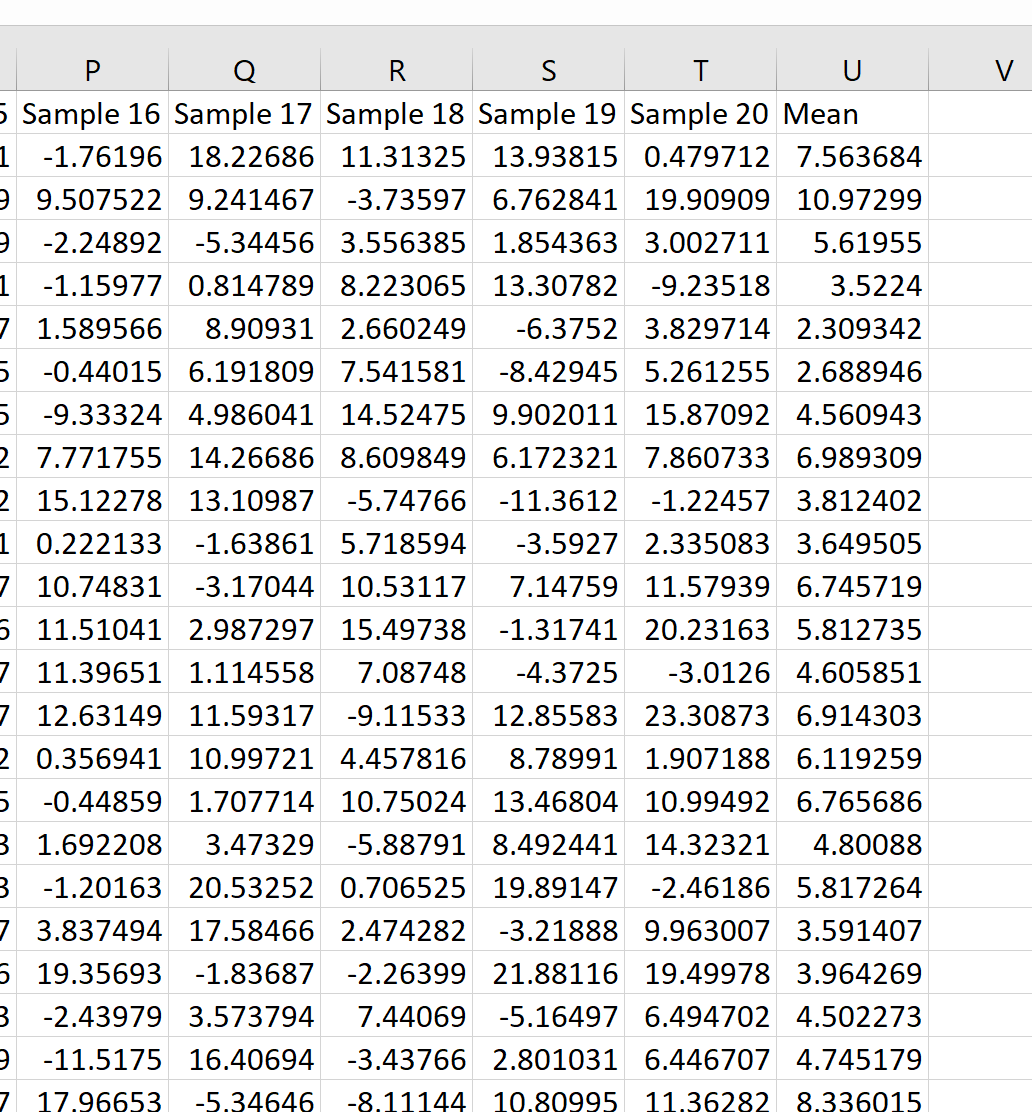Select column U by clicking its header

coord(851,71)
